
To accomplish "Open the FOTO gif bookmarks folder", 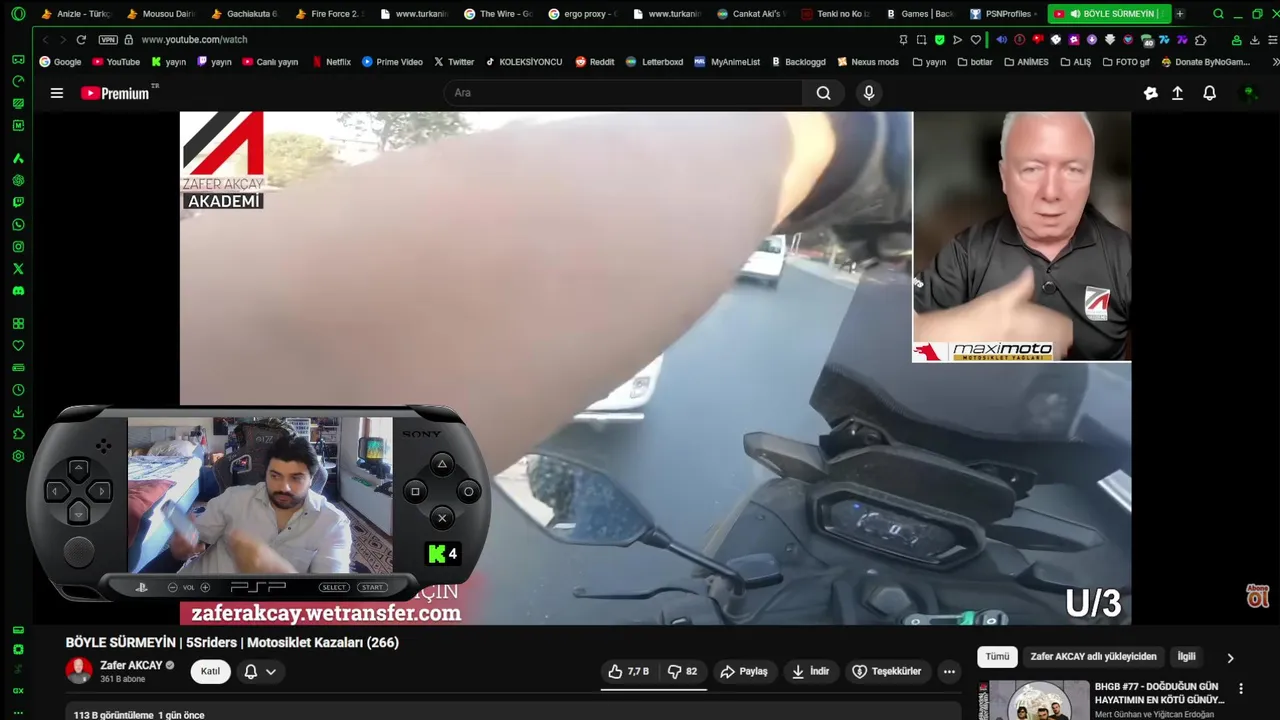I will (x=1126, y=62).
